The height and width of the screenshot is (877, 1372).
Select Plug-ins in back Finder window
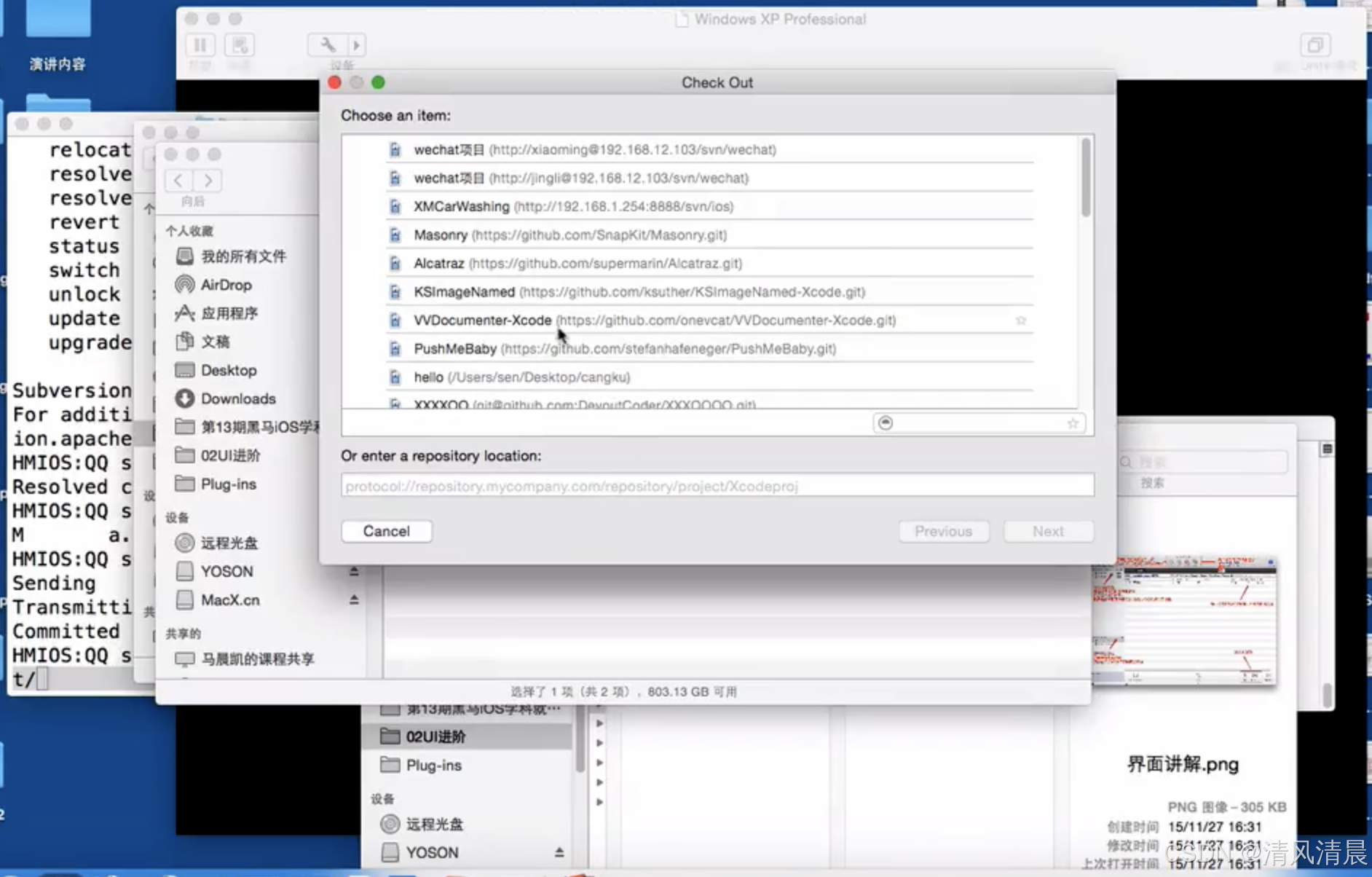pyautogui.click(x=421, y=765)
